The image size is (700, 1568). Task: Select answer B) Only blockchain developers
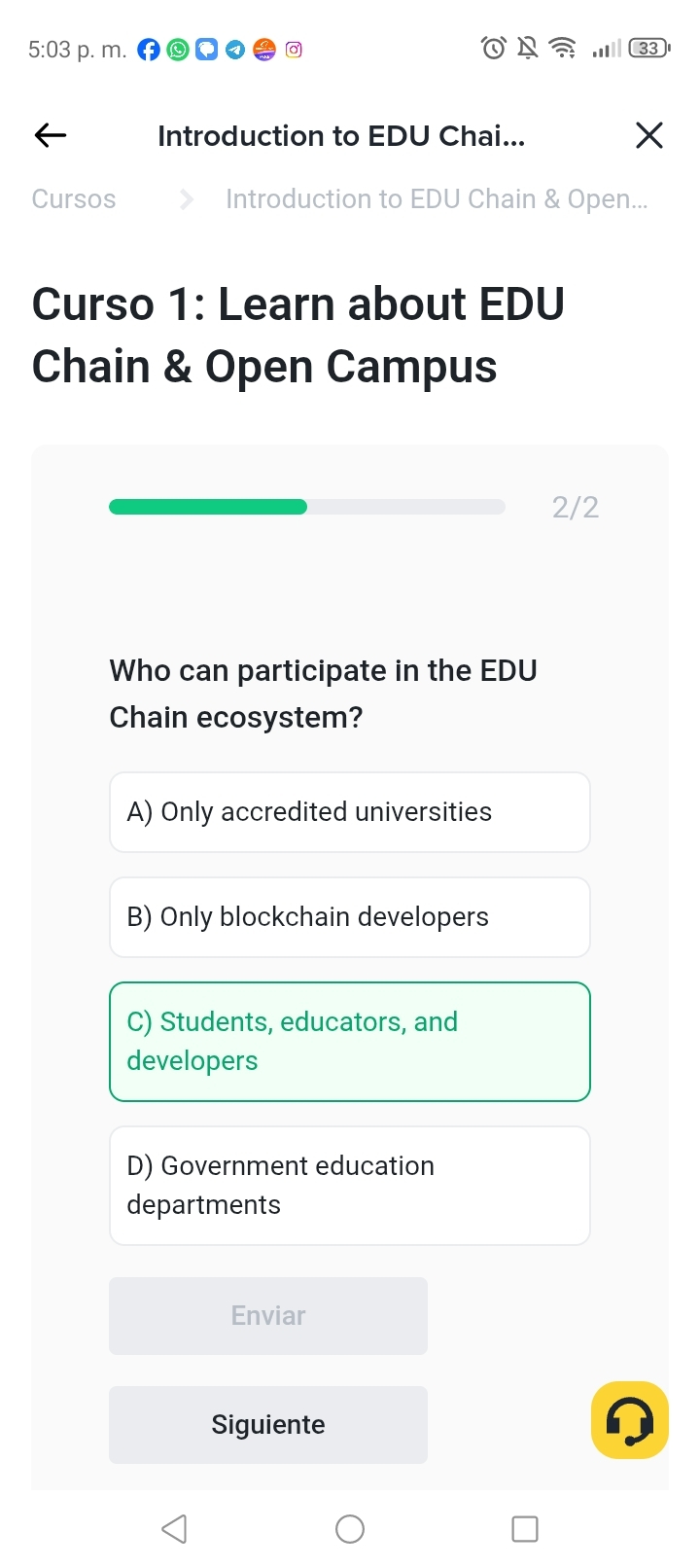[x=350, y=917]
